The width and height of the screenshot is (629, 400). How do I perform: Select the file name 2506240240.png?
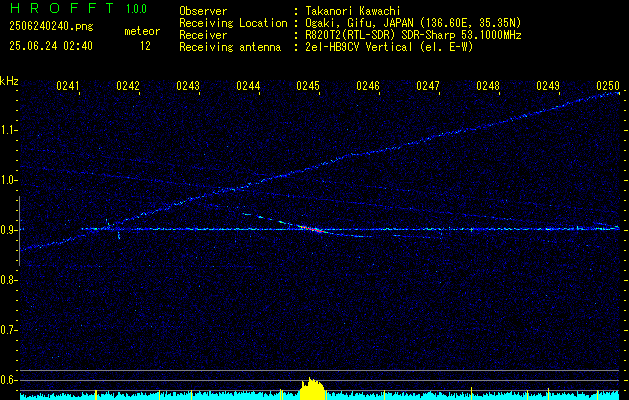coord(51,27)
